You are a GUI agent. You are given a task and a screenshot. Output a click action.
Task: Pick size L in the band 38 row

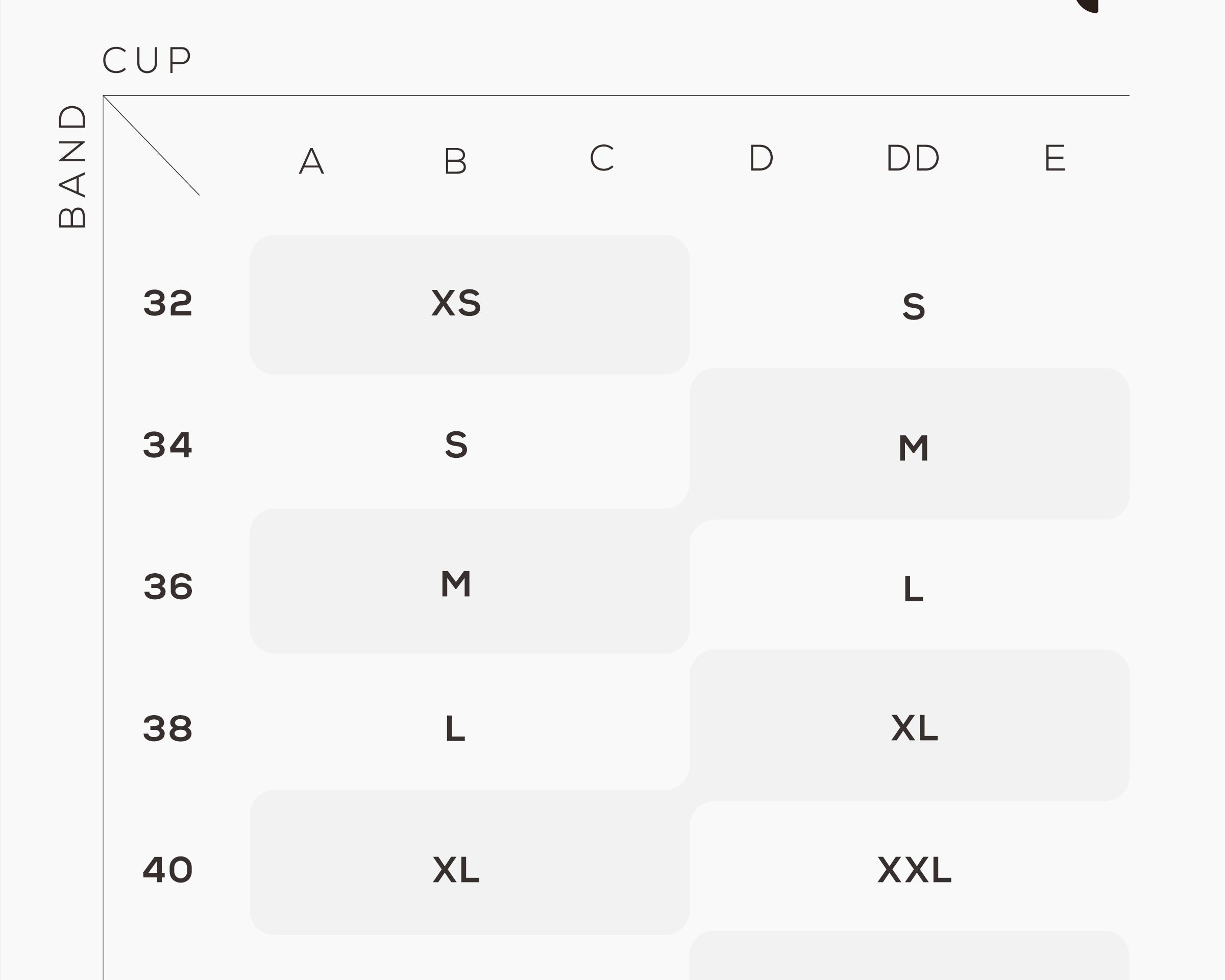pyautogui.click(x=456, y=729)
